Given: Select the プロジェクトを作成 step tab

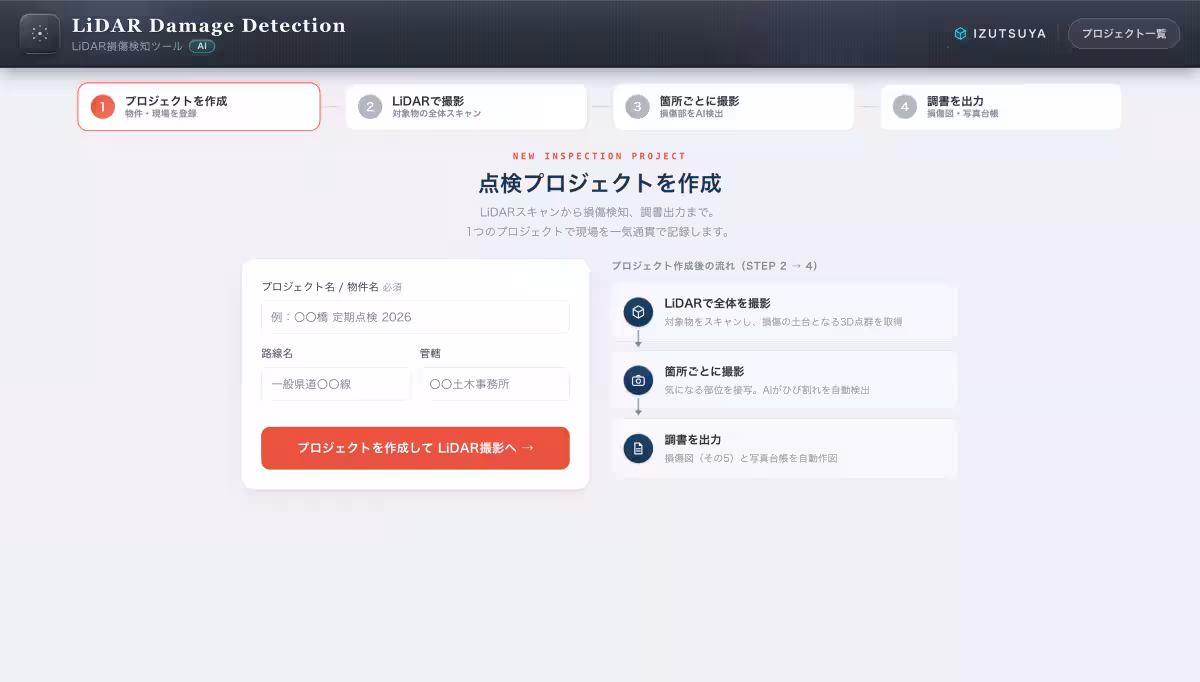Looking at the screenshot, I should tap(199, 107).
